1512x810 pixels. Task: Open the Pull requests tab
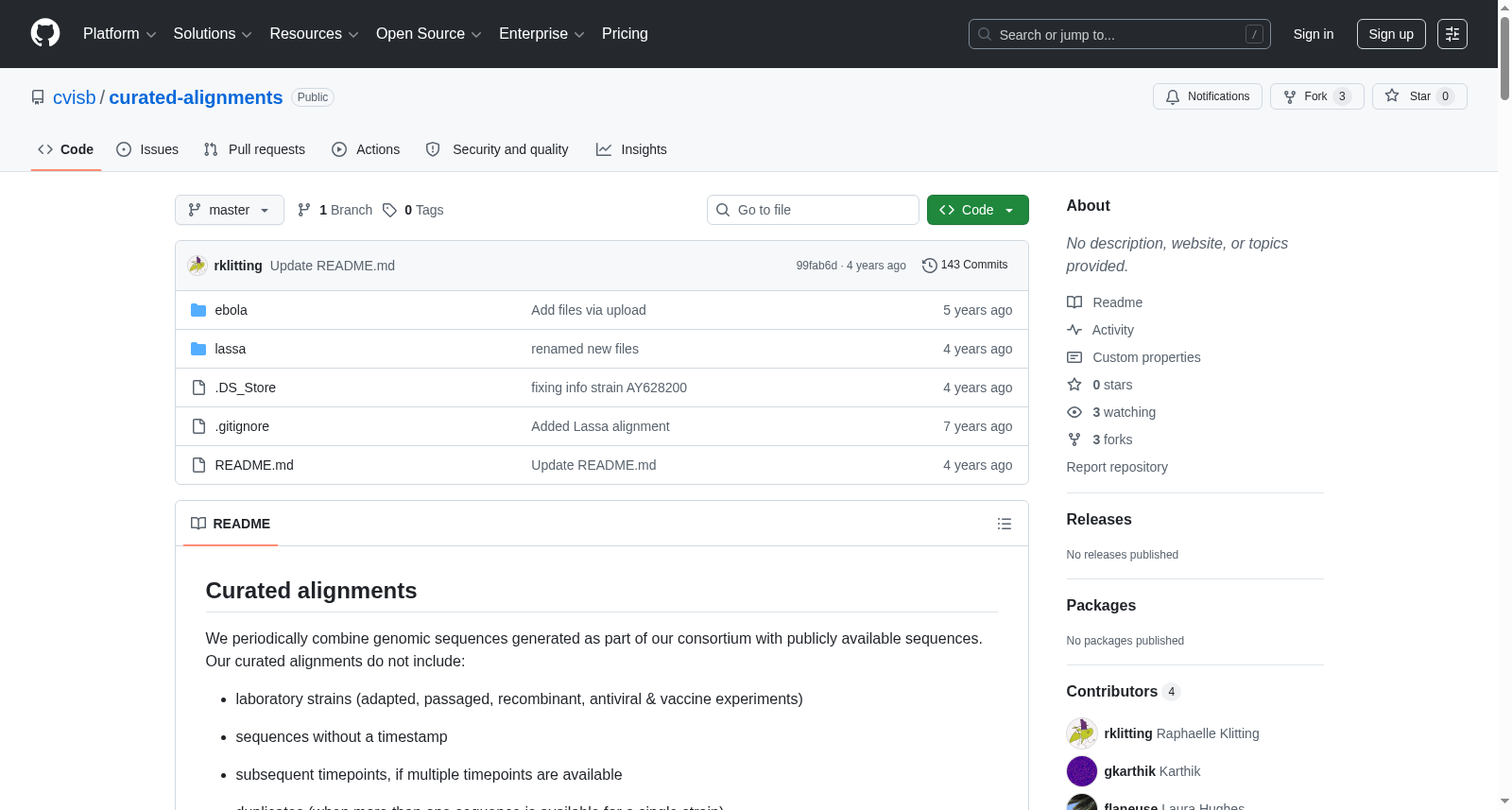coord(254,149)
